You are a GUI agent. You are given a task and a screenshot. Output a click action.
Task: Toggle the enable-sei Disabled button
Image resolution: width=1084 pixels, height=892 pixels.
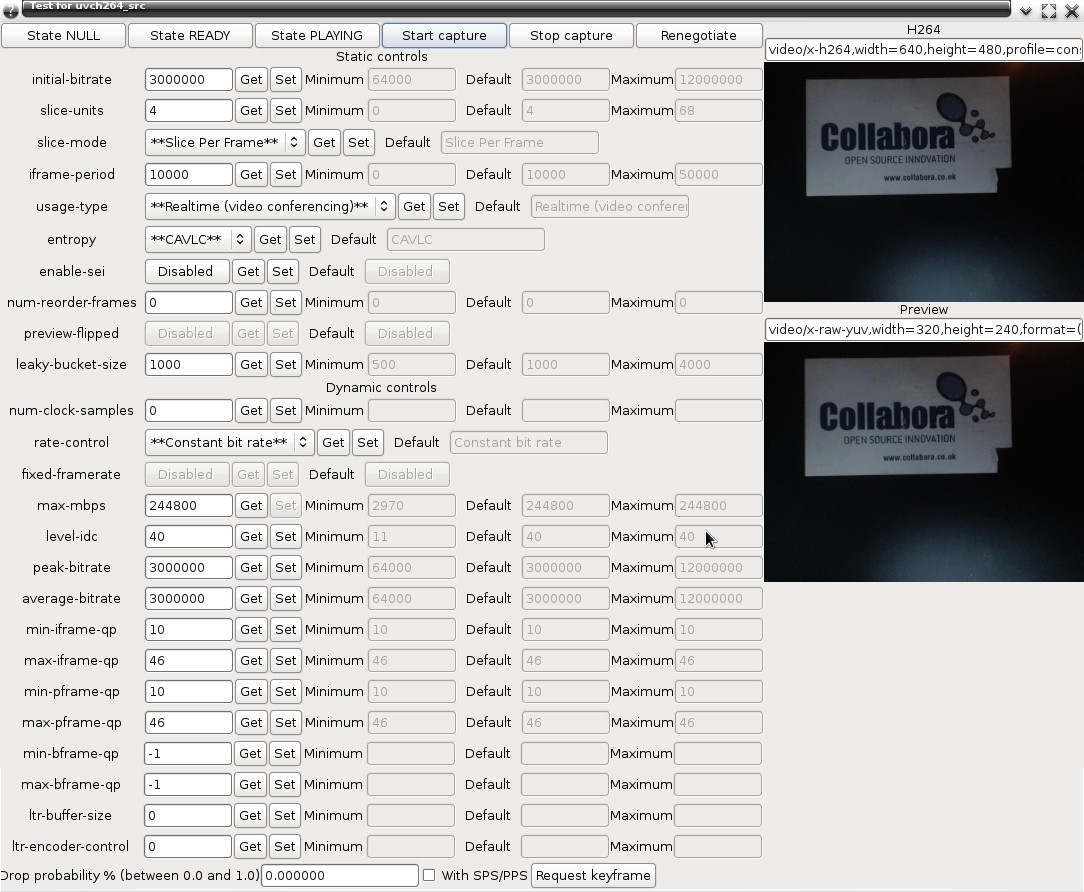186,271
